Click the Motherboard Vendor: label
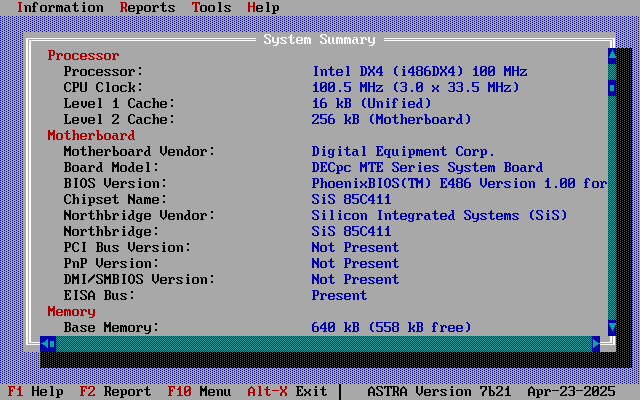This screenshot has height=400, width=640. click(x=139, y=151)
